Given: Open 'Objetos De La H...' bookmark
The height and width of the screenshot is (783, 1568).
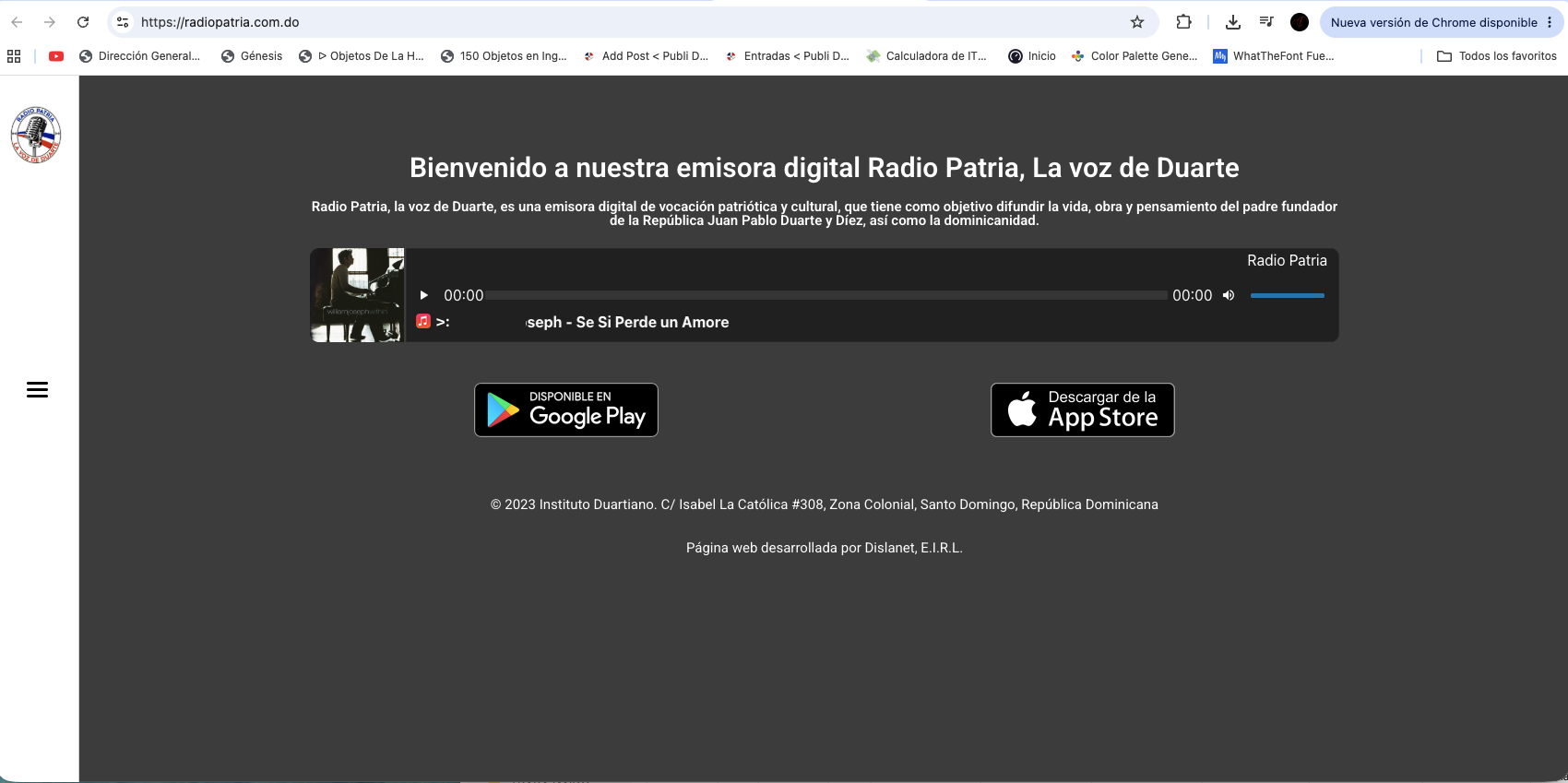Looking at the screenshot, I should click(362, 56).
